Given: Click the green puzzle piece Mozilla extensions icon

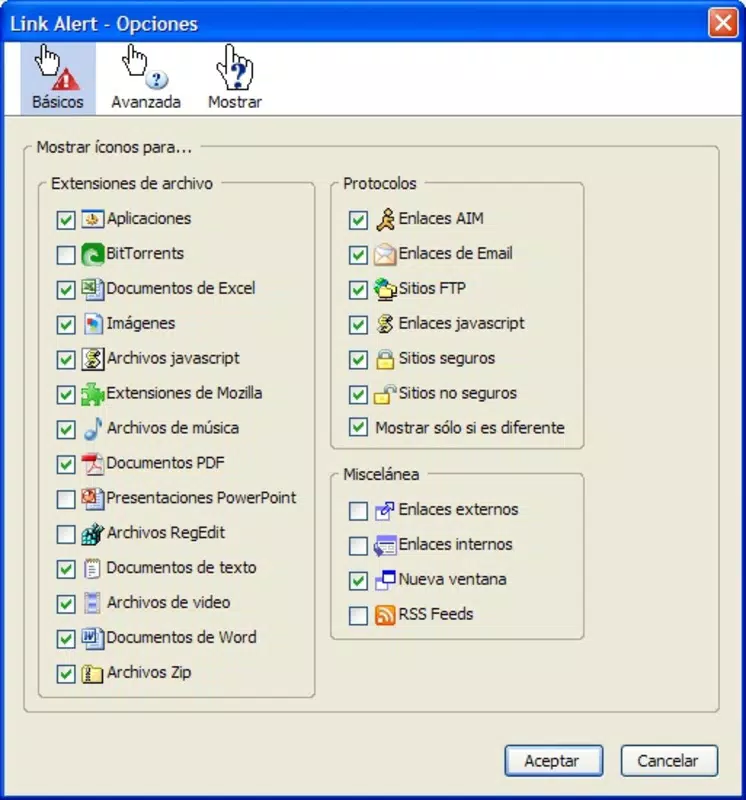Looking at the screenshot, I should [x=92, y=394].
